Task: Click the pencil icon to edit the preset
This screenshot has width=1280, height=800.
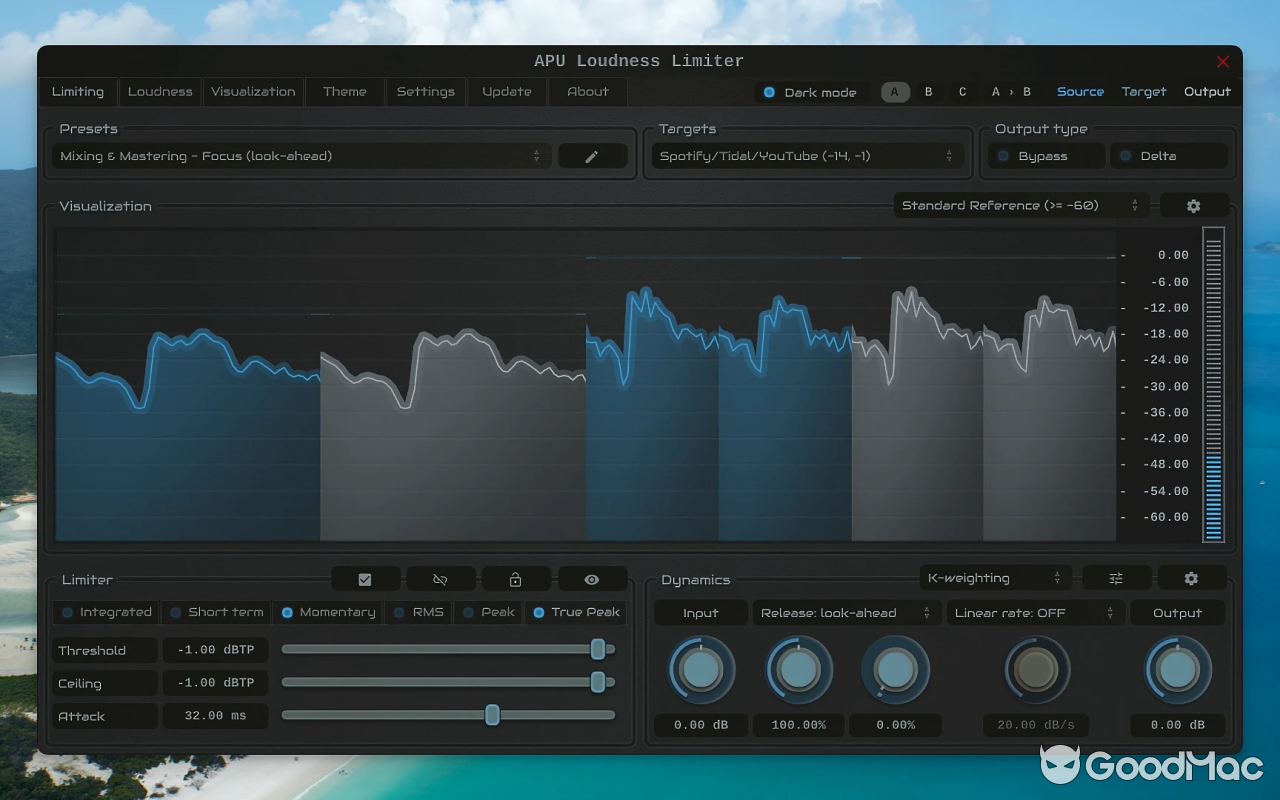Action: click(x=592, y=156)
